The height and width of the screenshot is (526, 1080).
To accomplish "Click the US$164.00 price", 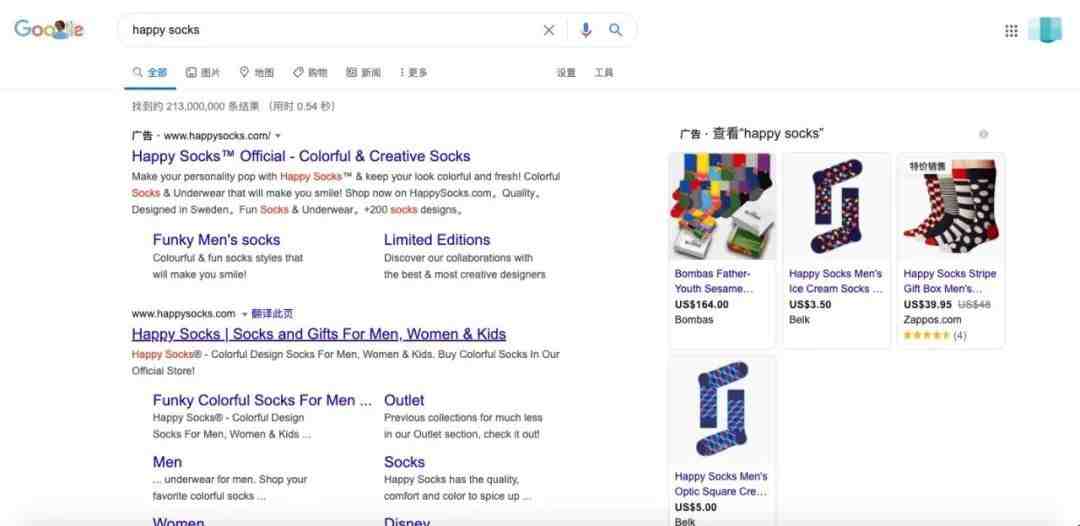I will point(701,304).
